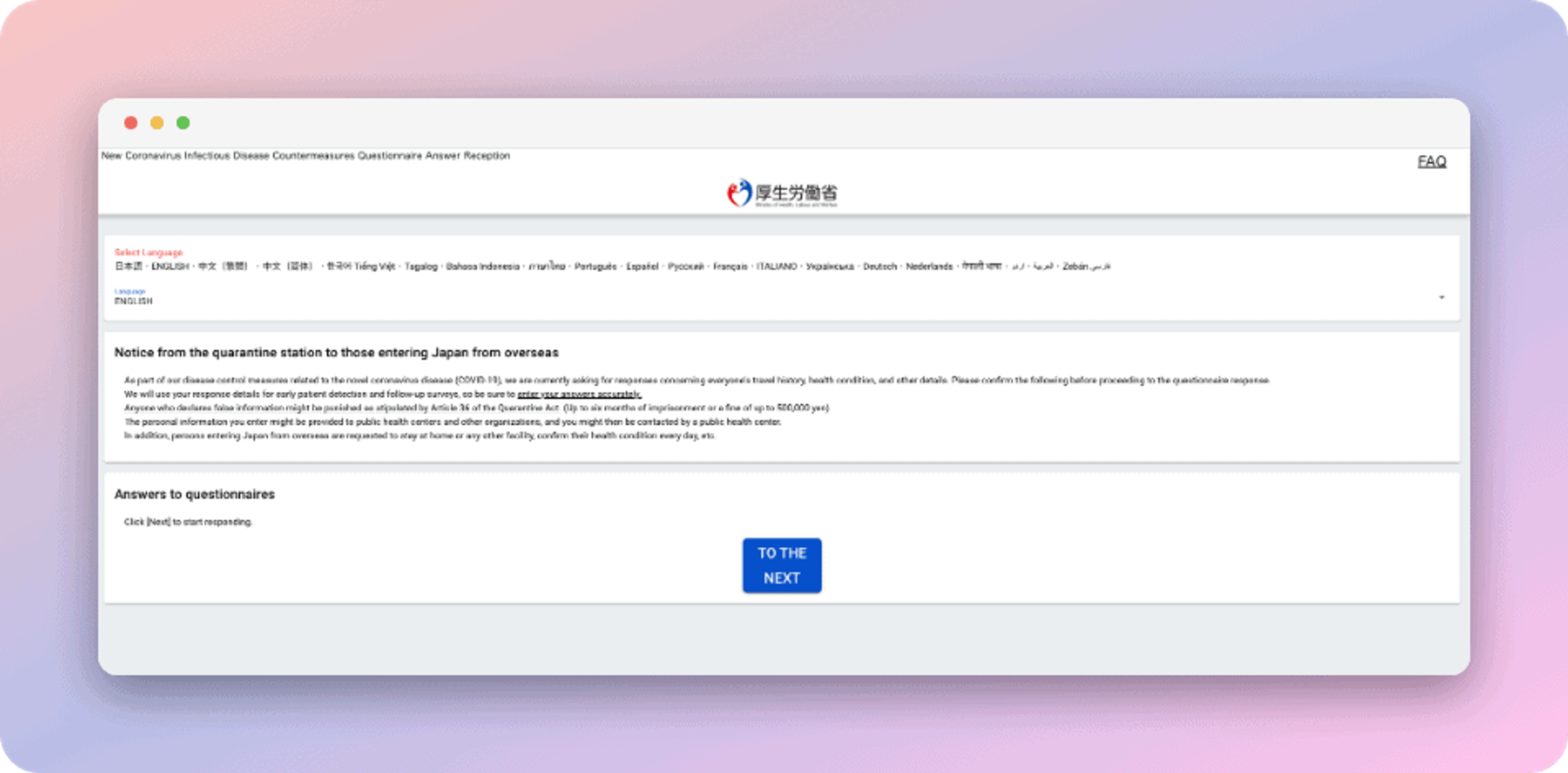Click Español in the language list

[x=642, y=266]
